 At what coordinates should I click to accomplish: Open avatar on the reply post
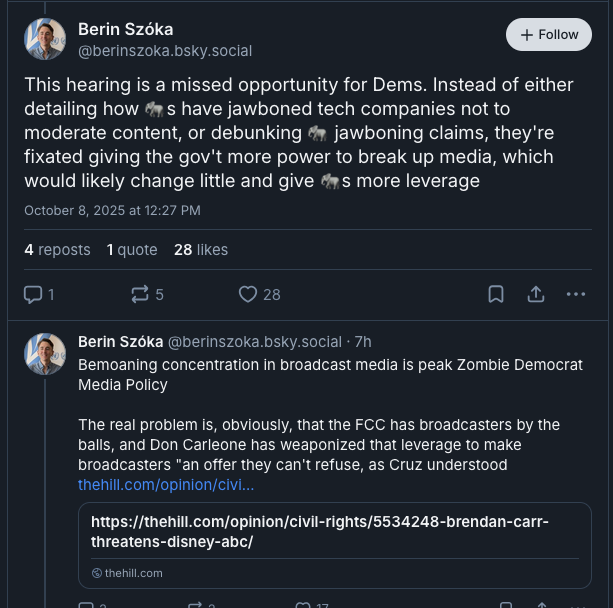(x=45, y=354)
